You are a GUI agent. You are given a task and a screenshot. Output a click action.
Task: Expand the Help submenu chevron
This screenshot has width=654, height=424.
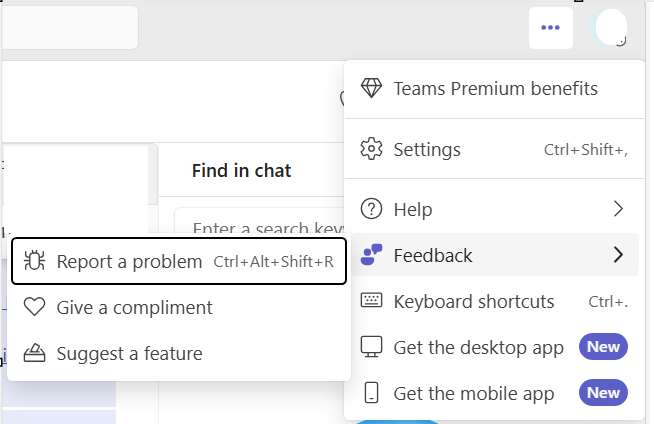coord(618,209)
